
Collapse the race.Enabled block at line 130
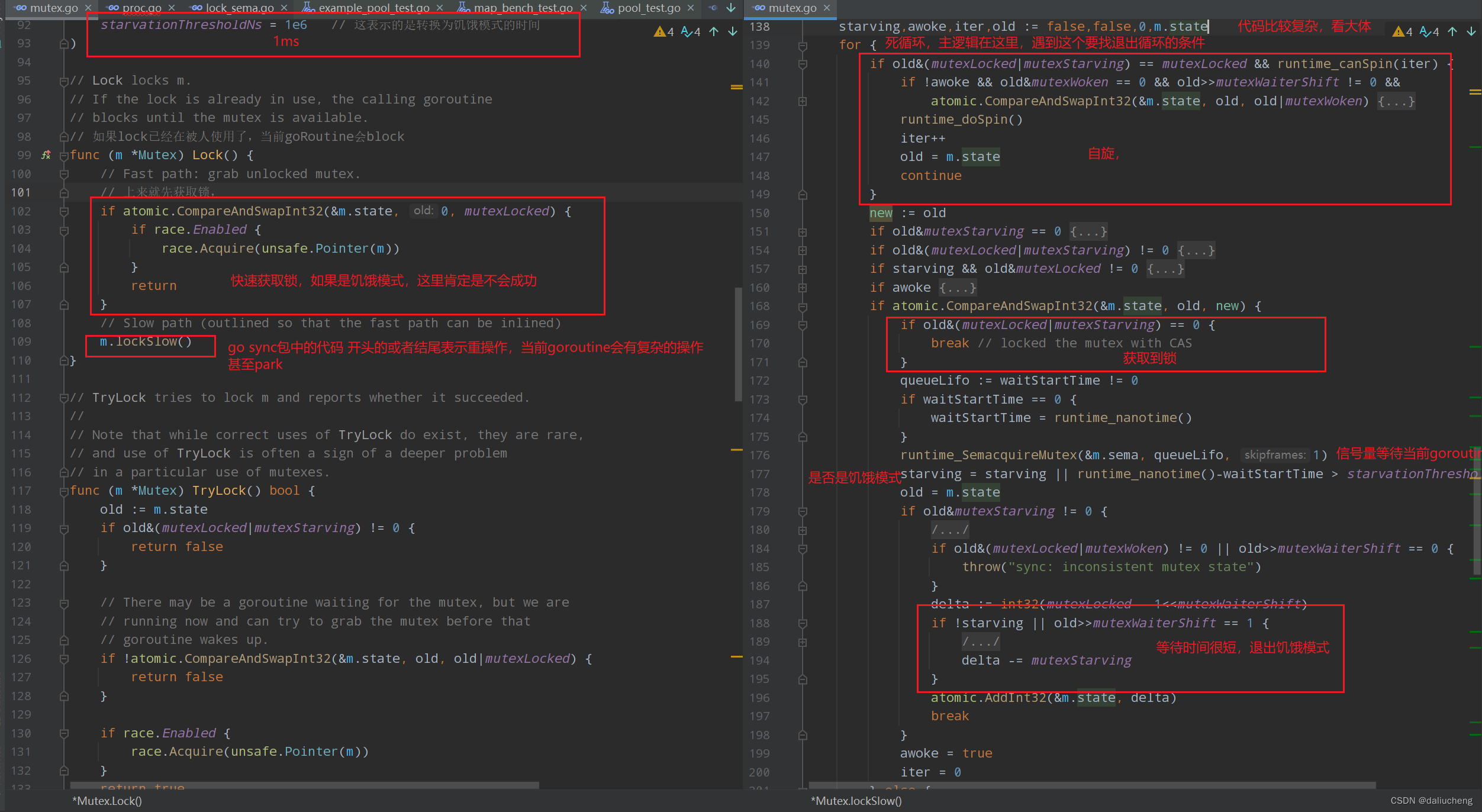64,733
